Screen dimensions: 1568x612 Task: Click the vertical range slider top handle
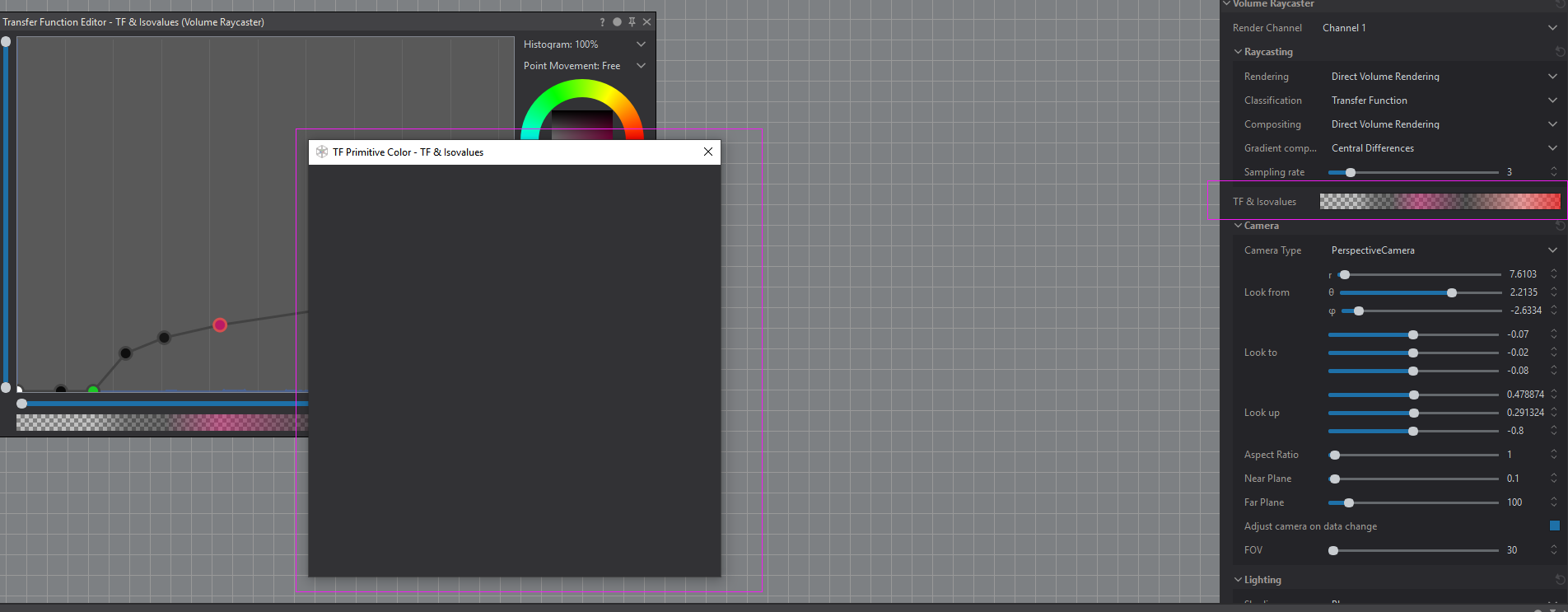click(x=6, y=41)
